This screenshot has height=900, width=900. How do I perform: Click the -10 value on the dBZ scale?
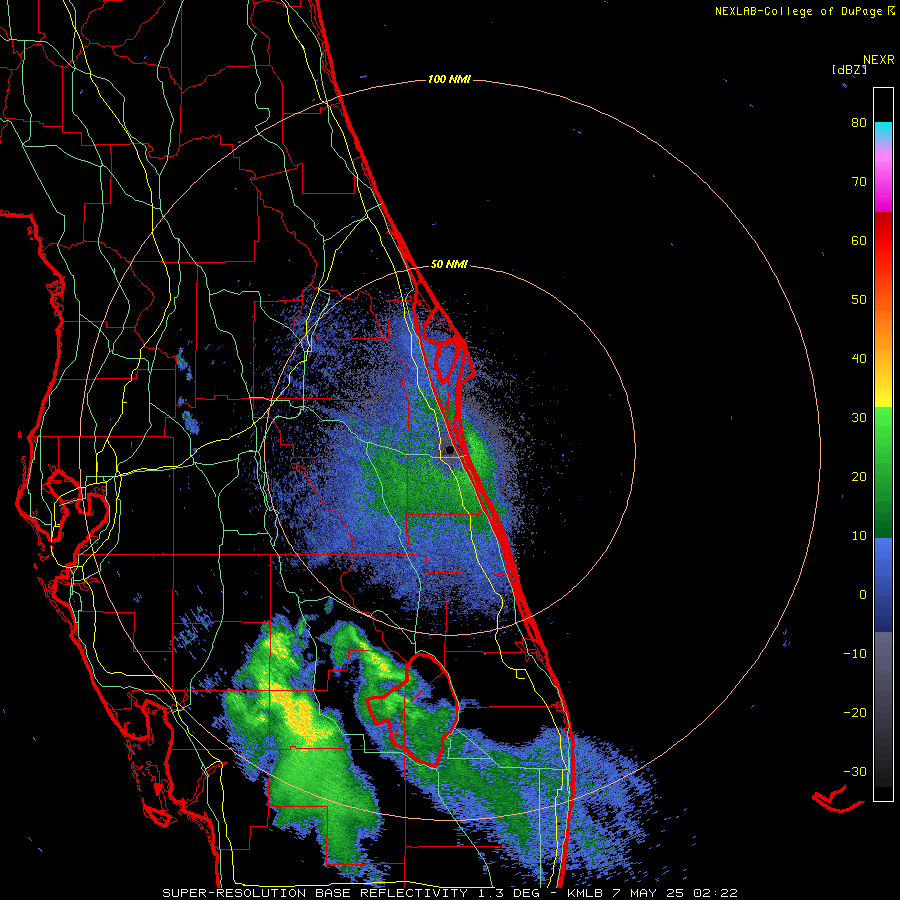coord(855,654)
